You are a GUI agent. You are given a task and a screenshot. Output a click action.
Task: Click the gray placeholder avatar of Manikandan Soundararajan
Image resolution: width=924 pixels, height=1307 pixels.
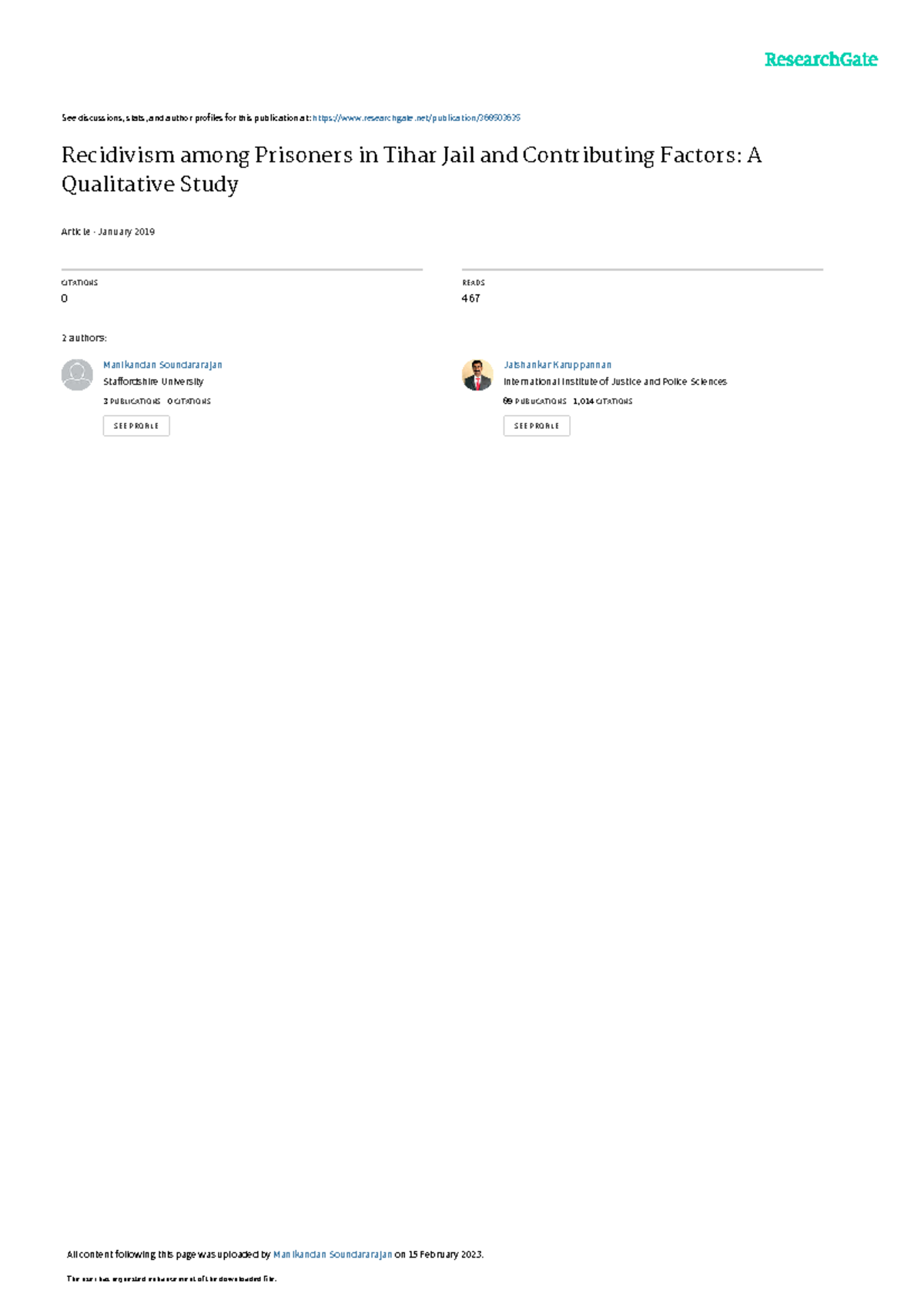pos(77,375)
